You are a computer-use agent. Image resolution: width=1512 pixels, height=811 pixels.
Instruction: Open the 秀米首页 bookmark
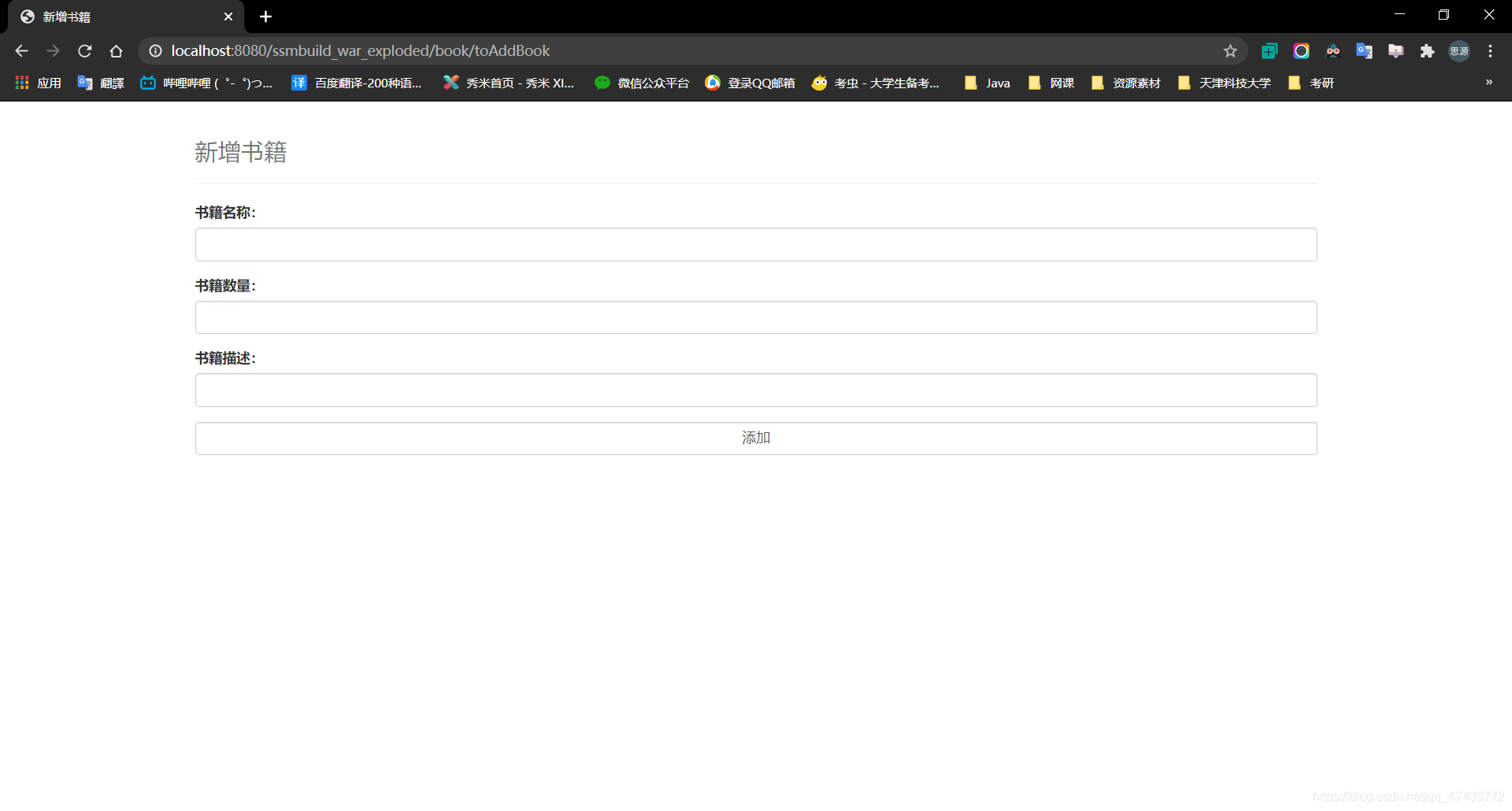click(x=509, y=83)
